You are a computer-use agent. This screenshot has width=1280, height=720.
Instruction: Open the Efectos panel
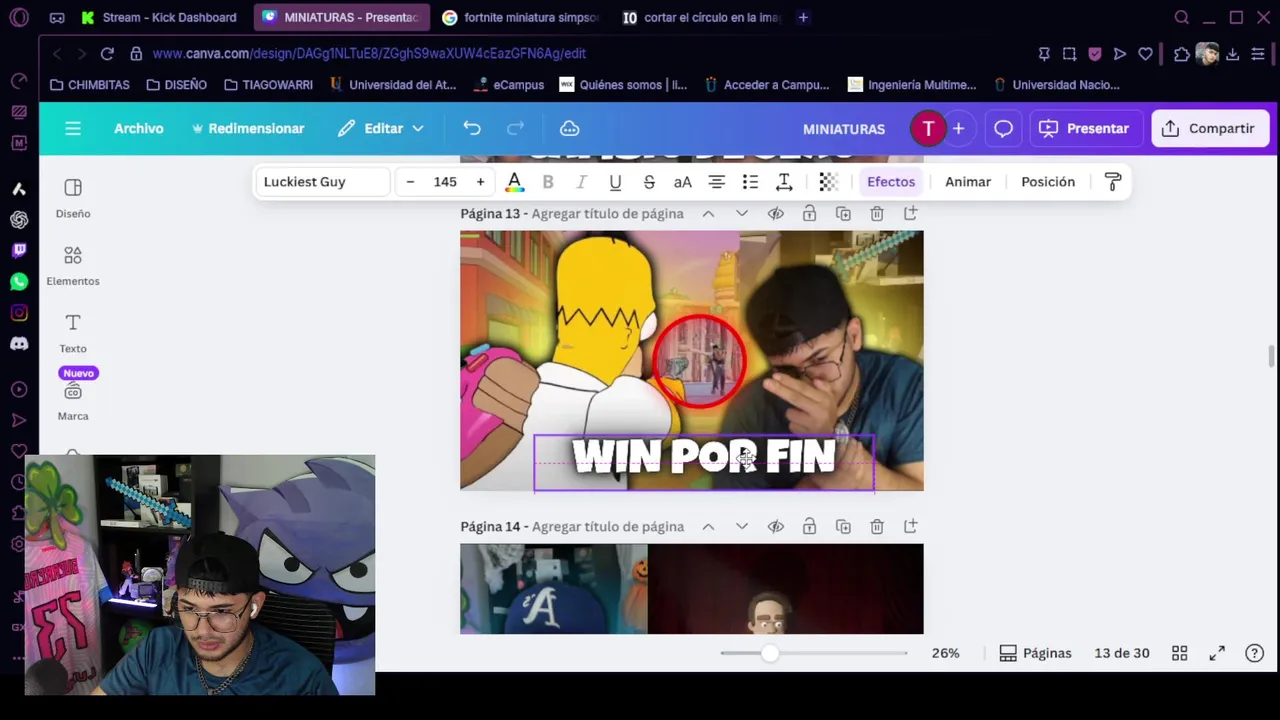pos(891,182)
